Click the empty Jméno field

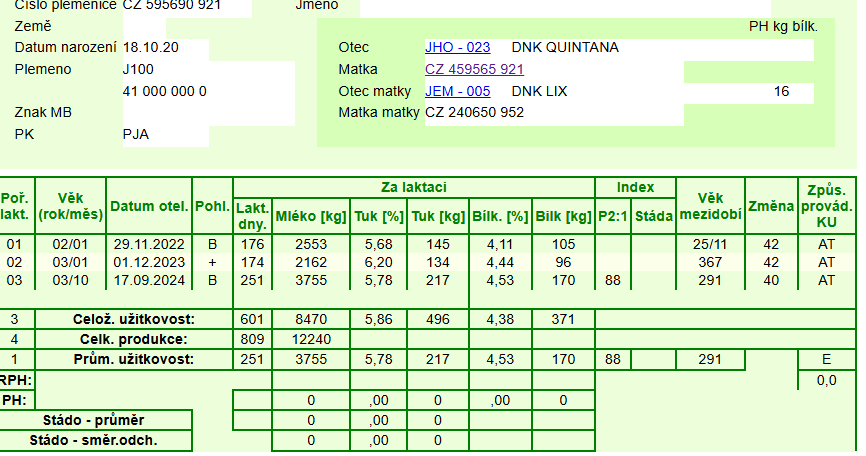600,6
